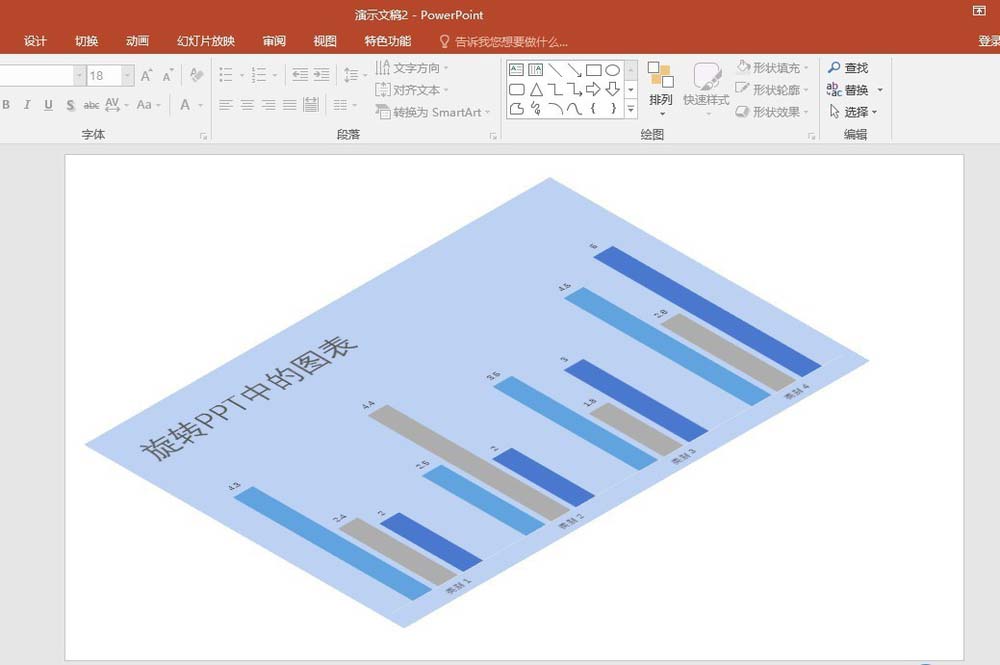Switch to the 切换 tab

point(87,41)
